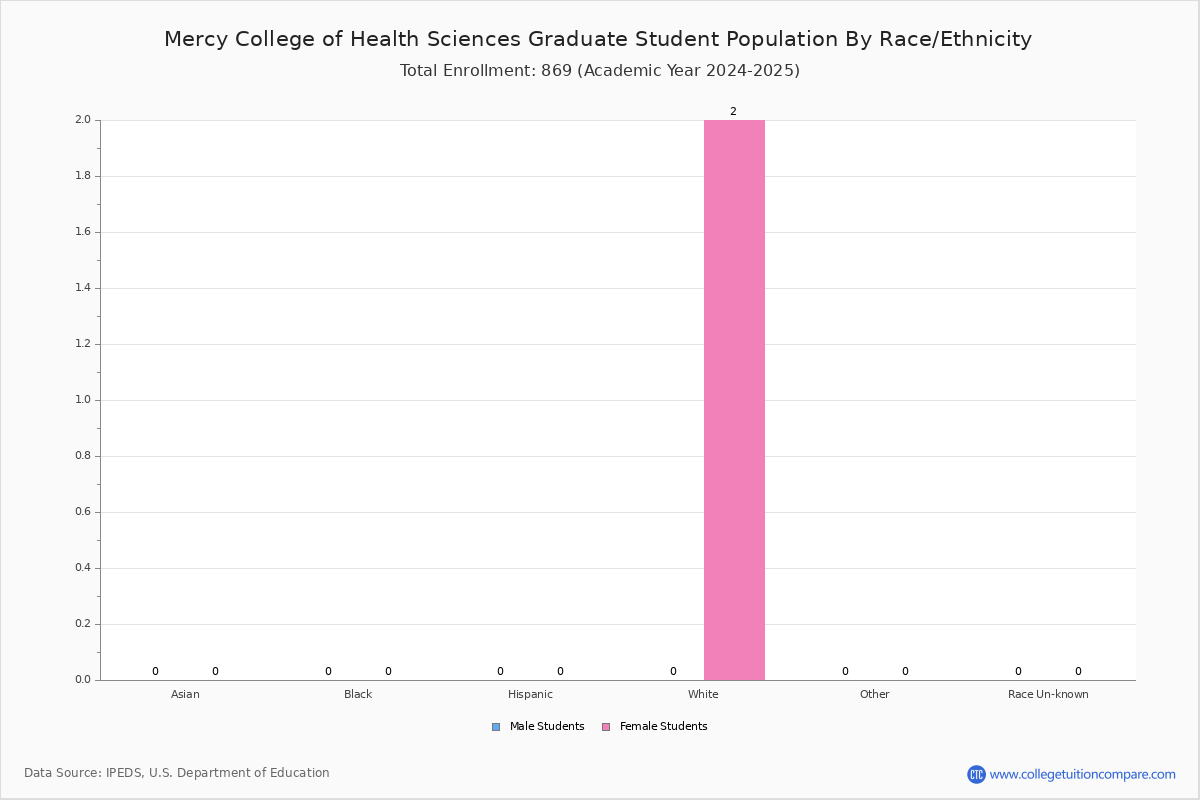Select the Hispanic category axis label
Viewport: 1200px width, 800px height.
click(x=530, y=694)
